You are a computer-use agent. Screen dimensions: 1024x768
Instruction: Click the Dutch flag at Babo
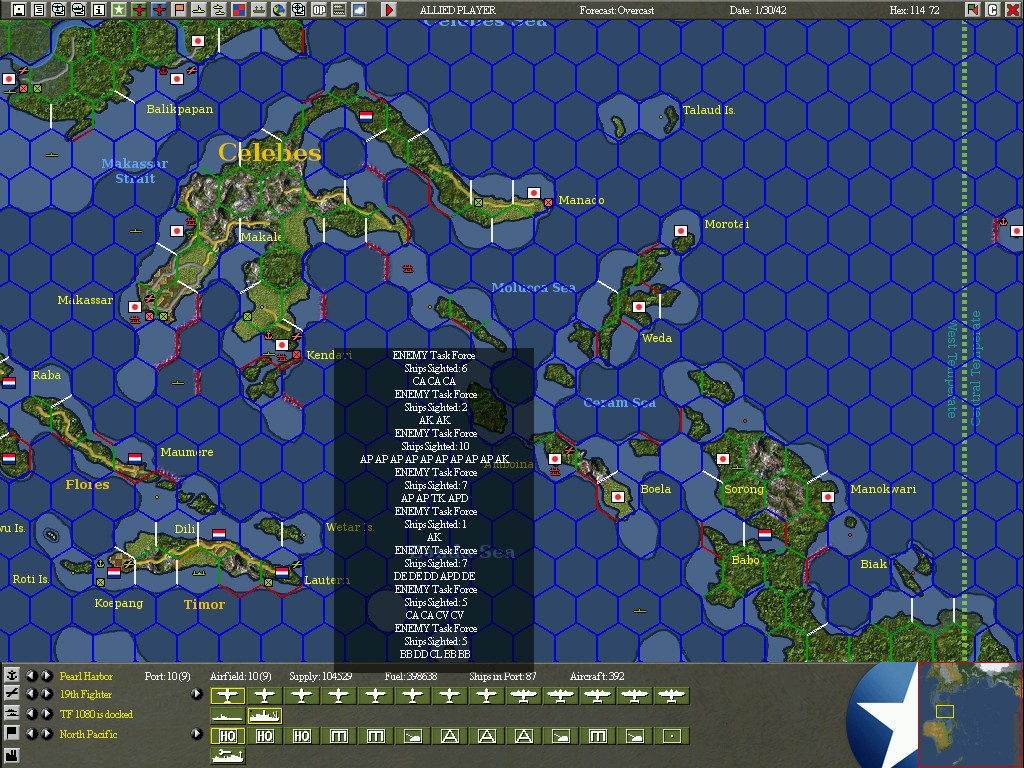(x=765, y=535)
